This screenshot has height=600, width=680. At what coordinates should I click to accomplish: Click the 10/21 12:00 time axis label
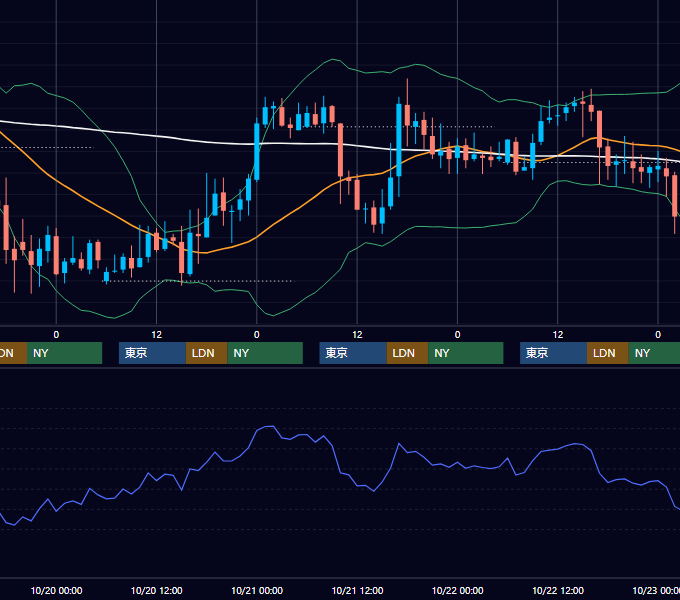point(357,590)
